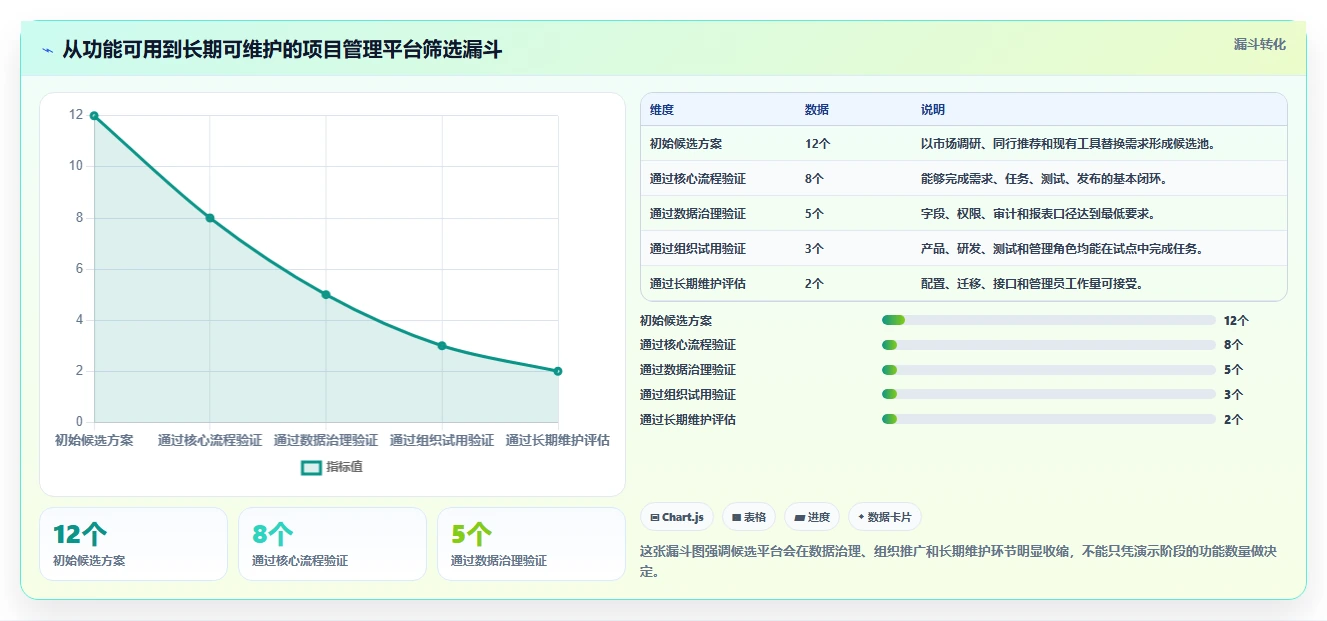Viewport: 1327px width, 621px height.
Task: Click progress bar for 通过长期维护评估
Action: click(x=1048, y=420)
